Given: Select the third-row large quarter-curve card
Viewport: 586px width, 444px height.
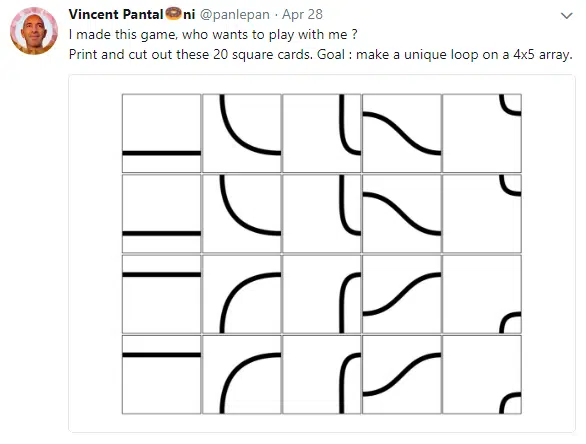Looking at the screenshot, I should [242, 294].
